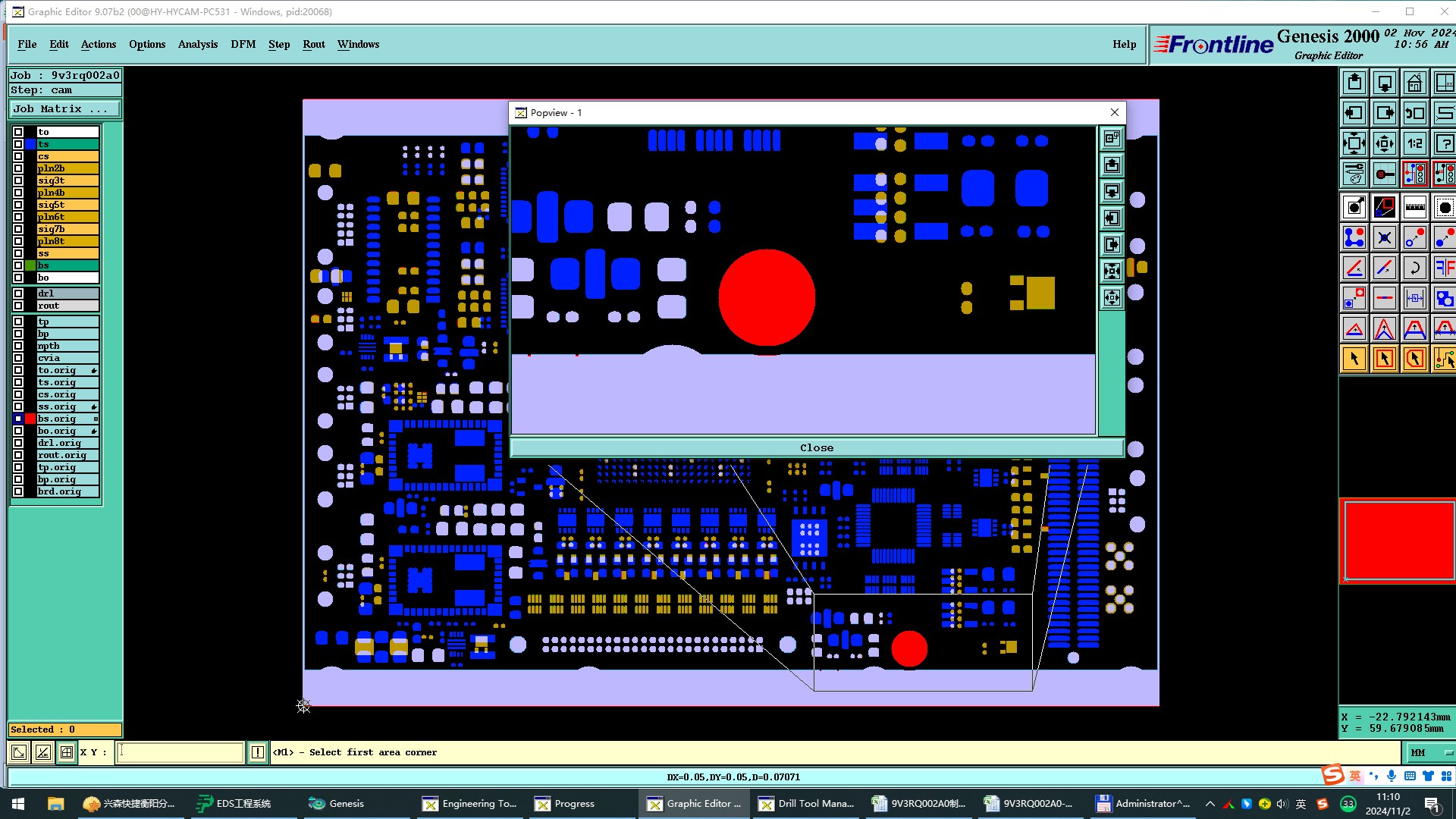Viewport: 1456px width, 819px height.
Task: Open the Analysis menu
Action: [197, 44]
